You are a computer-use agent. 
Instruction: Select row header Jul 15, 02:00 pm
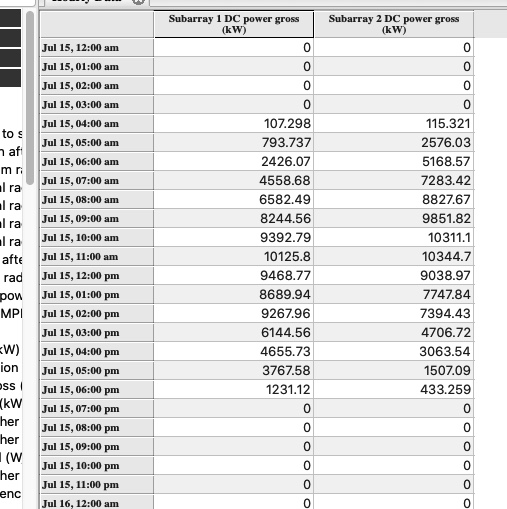tap(97, 314)
